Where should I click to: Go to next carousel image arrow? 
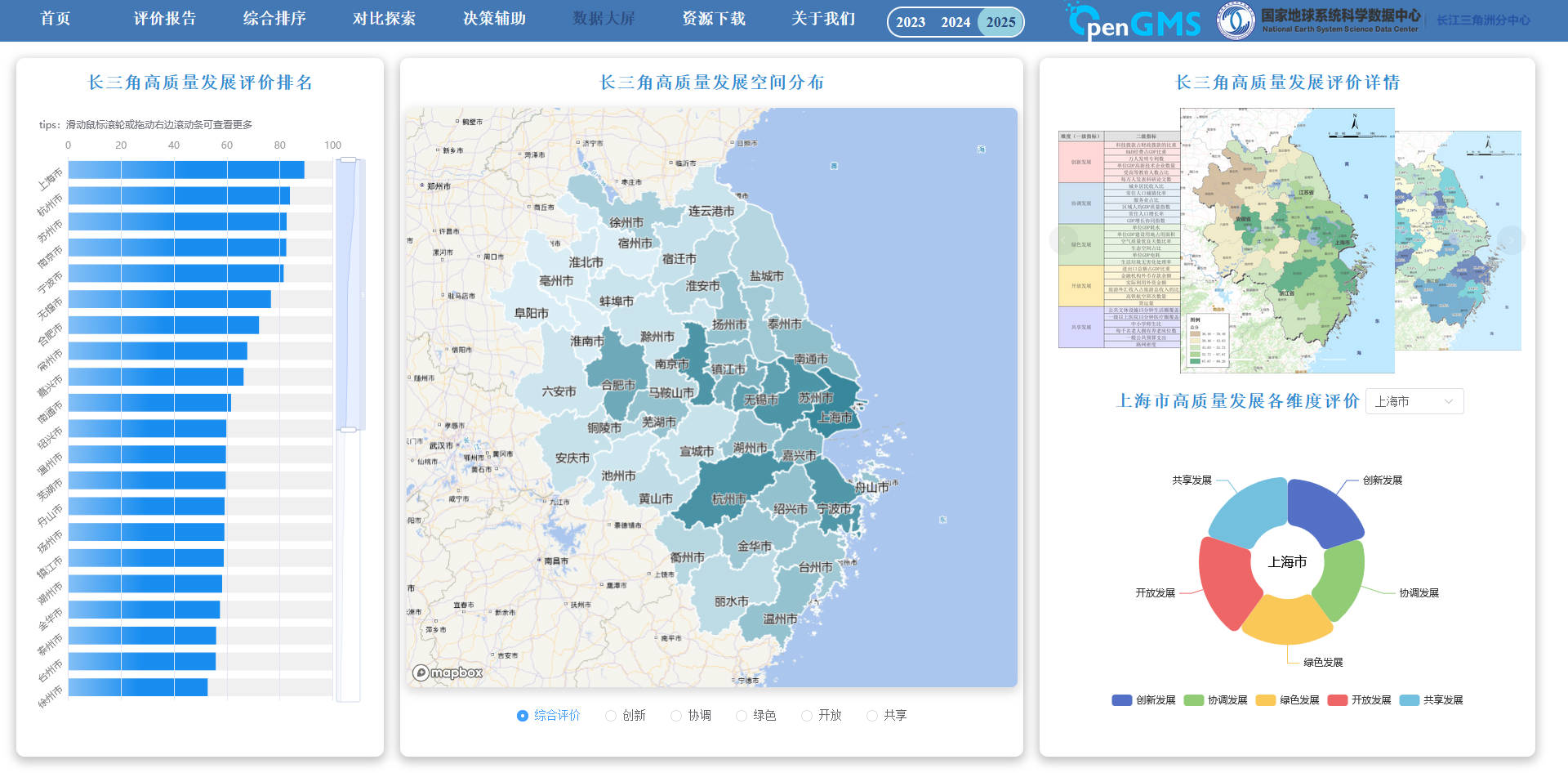point(1510,240)
